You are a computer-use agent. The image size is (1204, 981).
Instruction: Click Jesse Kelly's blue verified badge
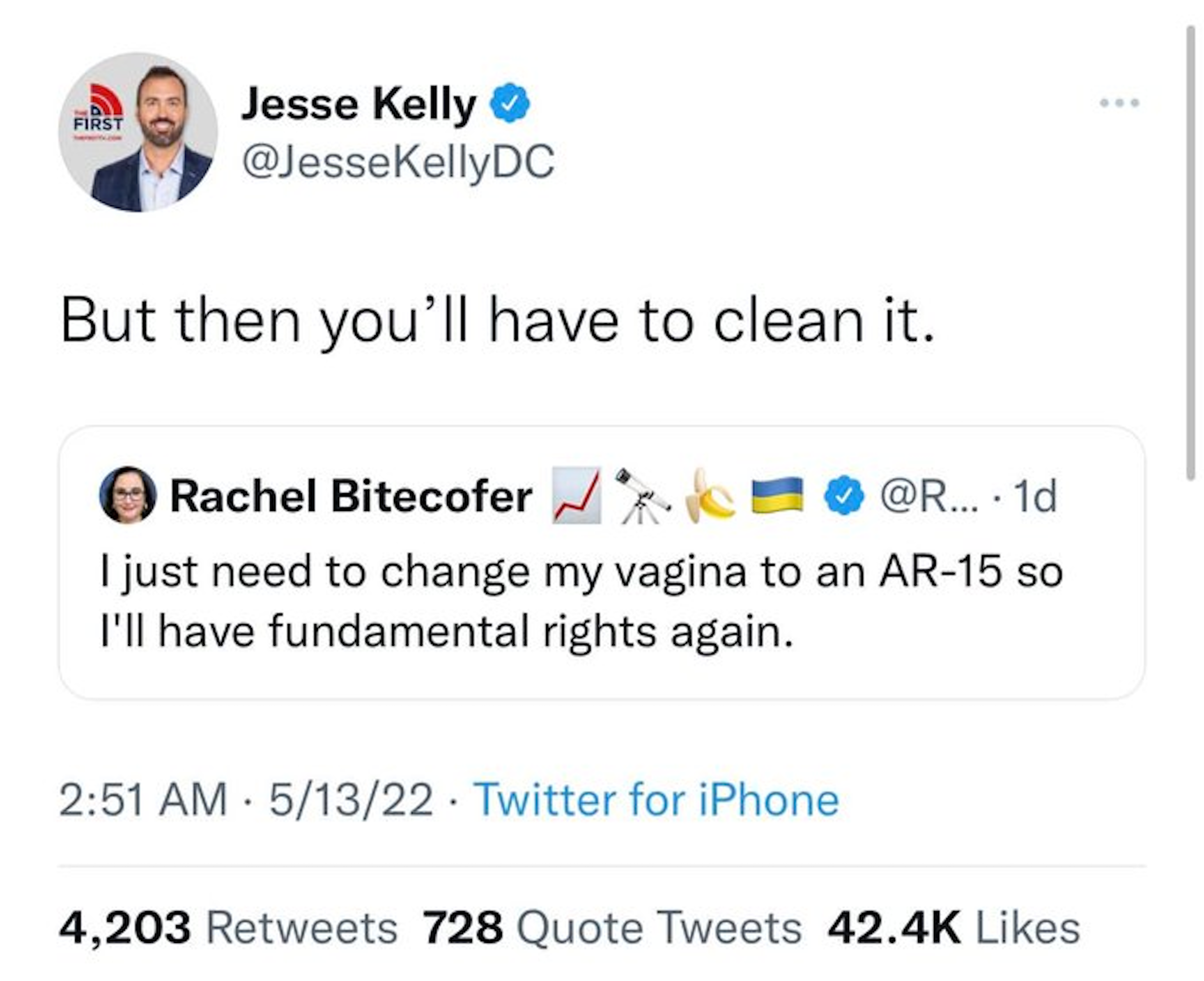(x=512, y=103)
